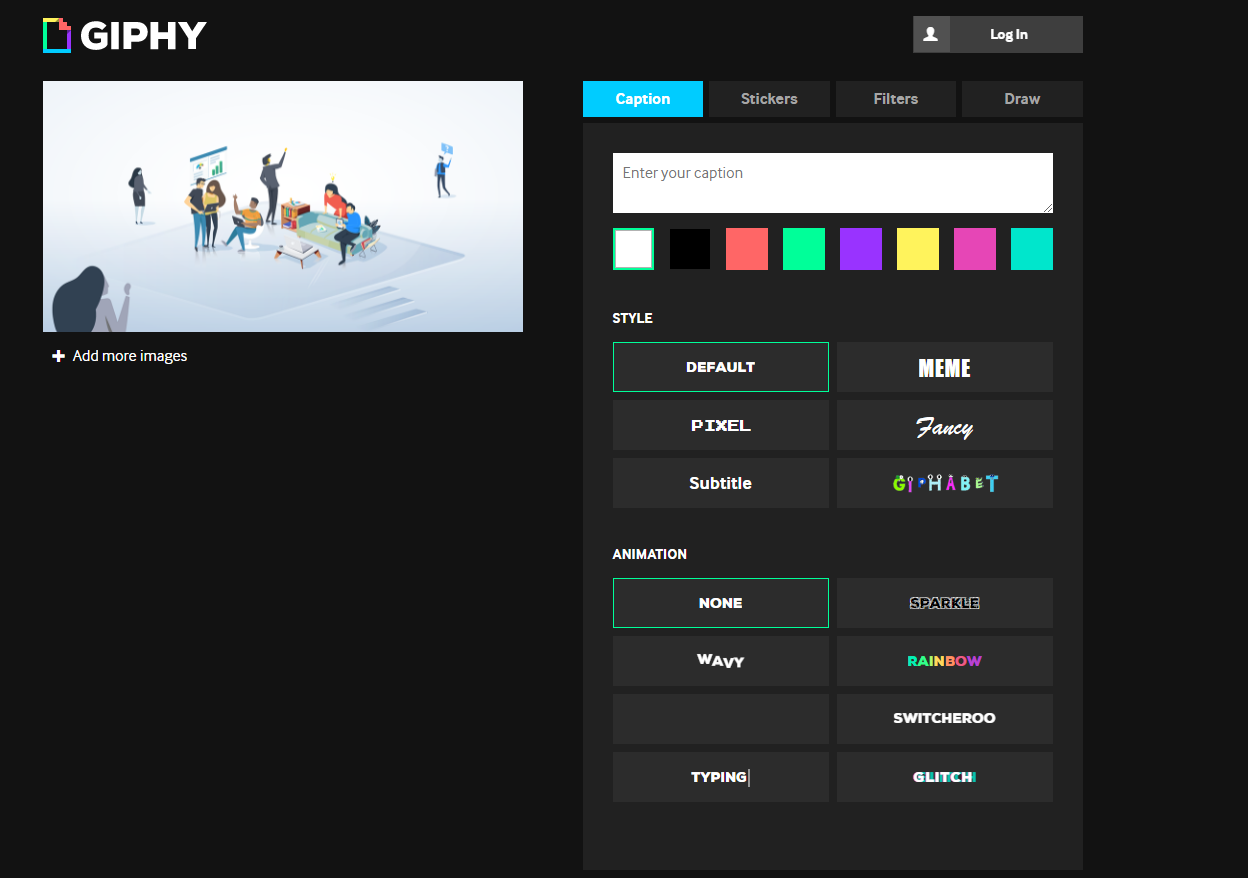Select the Caption tab

pos(643,99)
